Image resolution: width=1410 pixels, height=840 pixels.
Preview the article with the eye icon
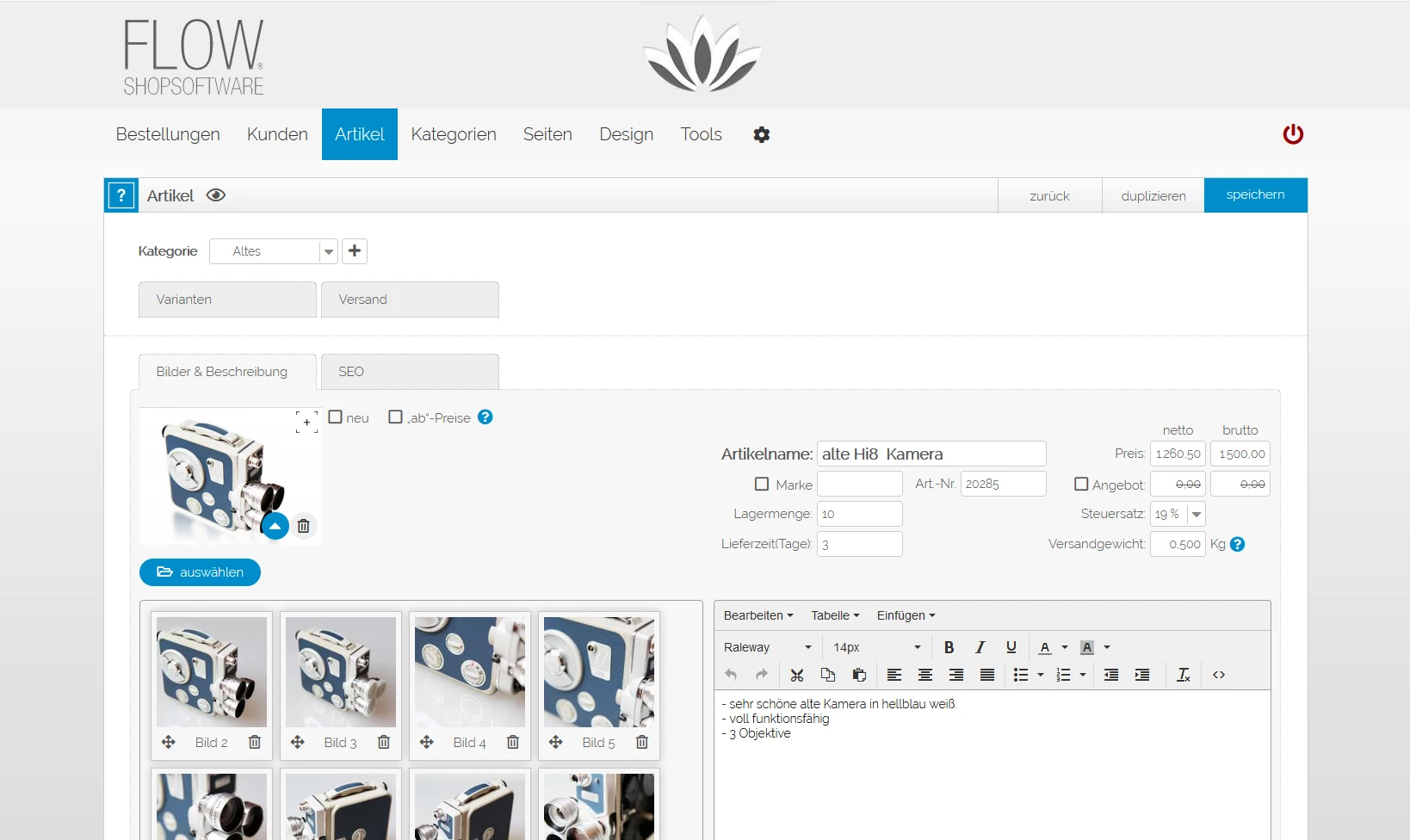216,195
